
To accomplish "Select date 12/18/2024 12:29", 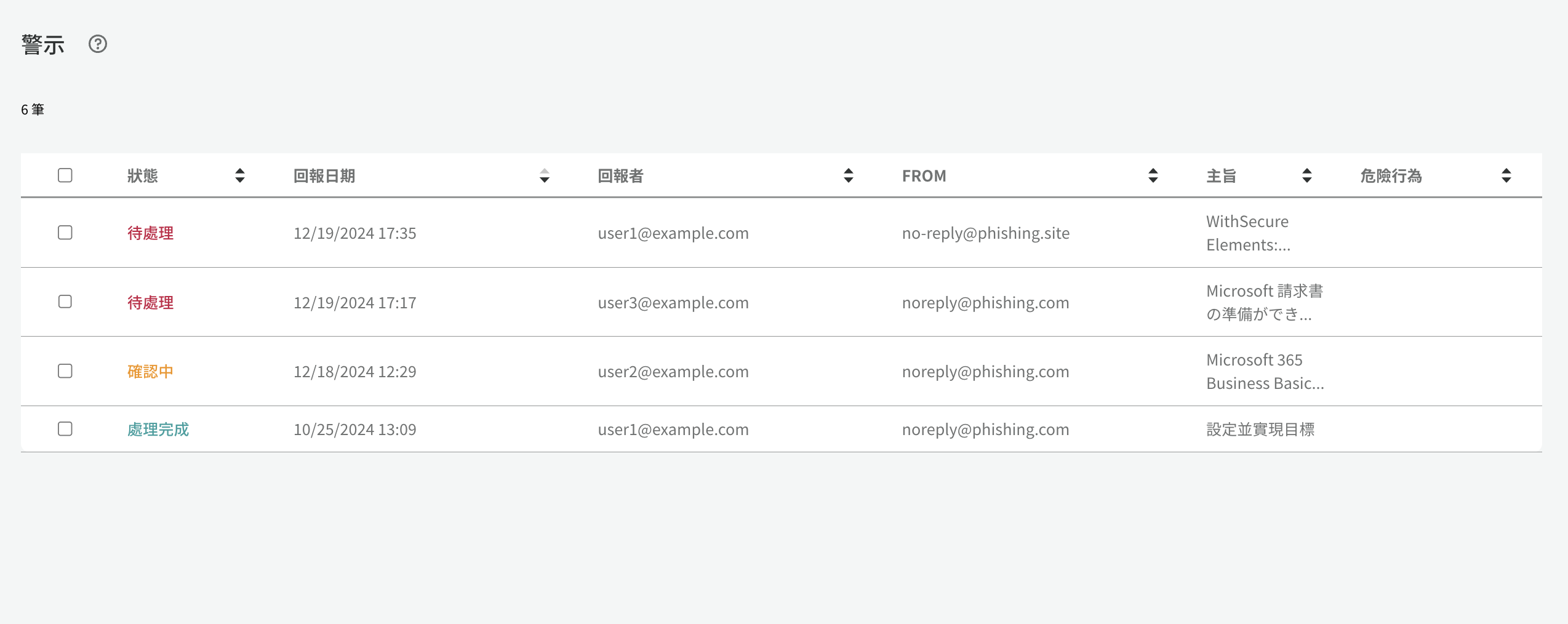I will (355, 372).
